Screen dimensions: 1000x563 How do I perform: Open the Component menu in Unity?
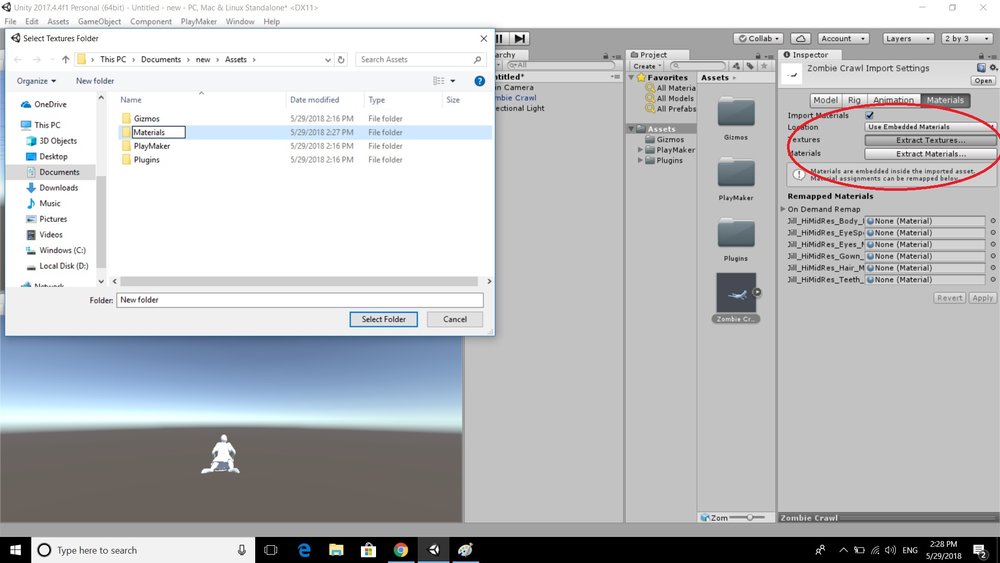(151, 22)
